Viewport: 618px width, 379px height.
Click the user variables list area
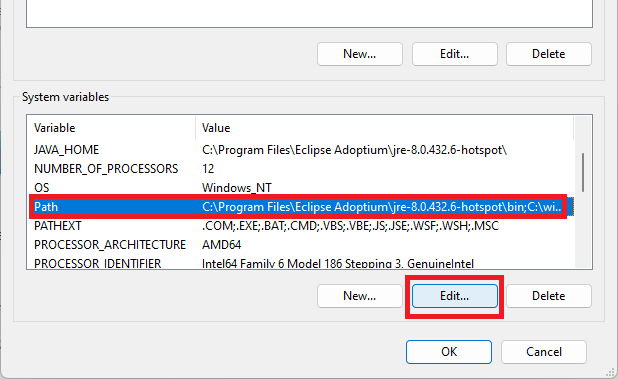309,13
